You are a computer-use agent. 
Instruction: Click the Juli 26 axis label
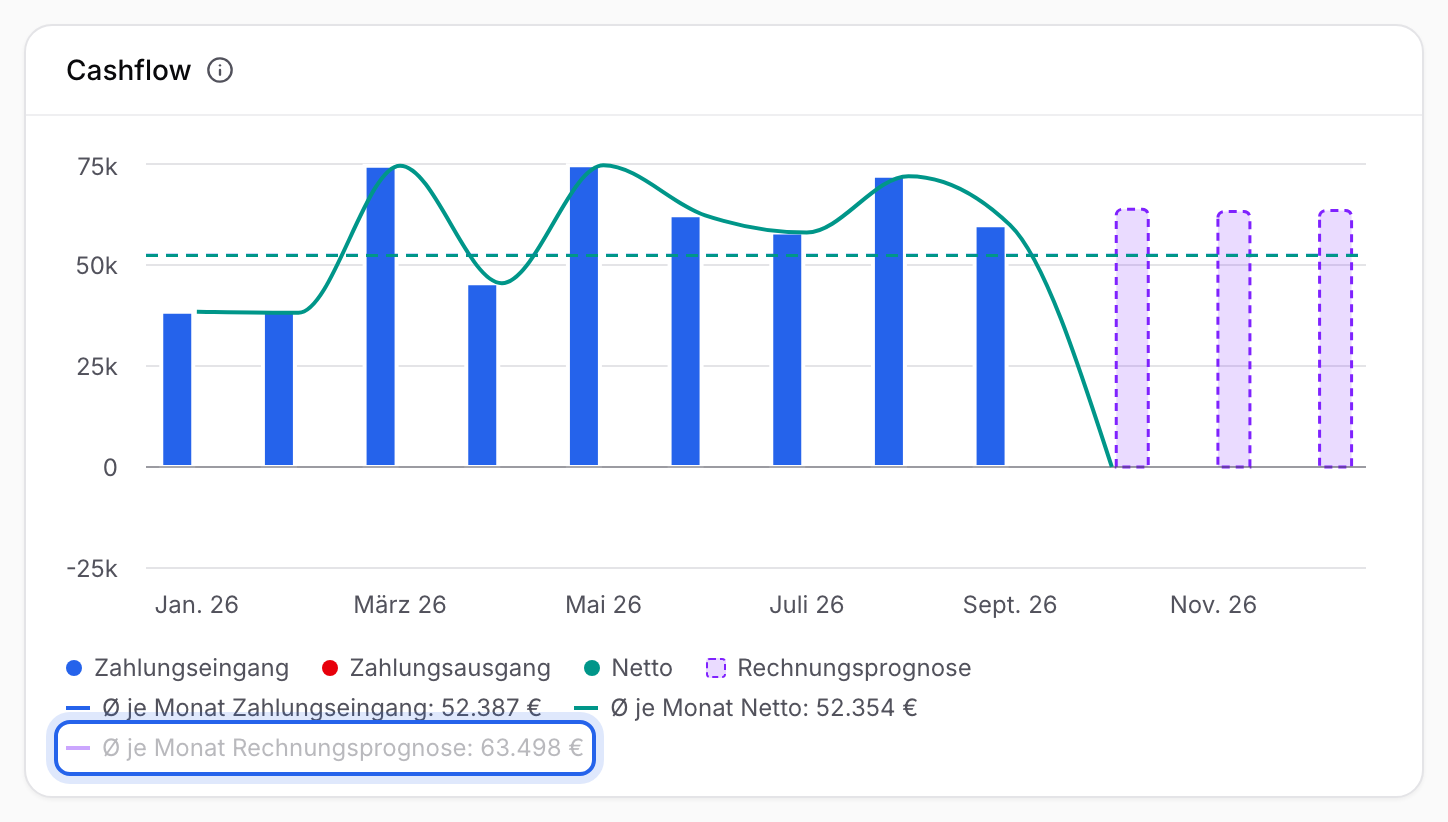[806, 605]
